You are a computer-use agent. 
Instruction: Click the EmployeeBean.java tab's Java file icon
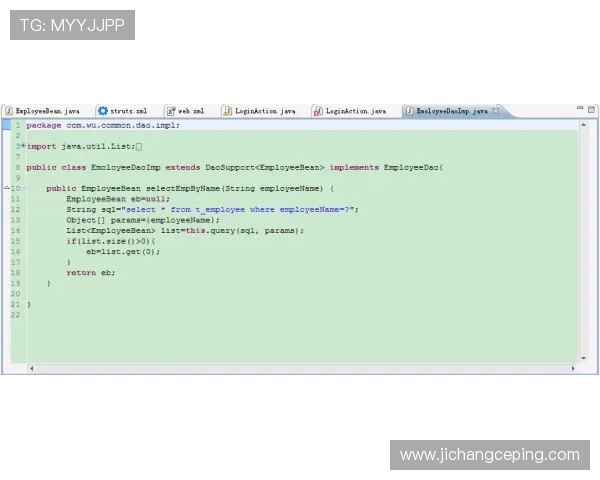[x=8, y=111]
